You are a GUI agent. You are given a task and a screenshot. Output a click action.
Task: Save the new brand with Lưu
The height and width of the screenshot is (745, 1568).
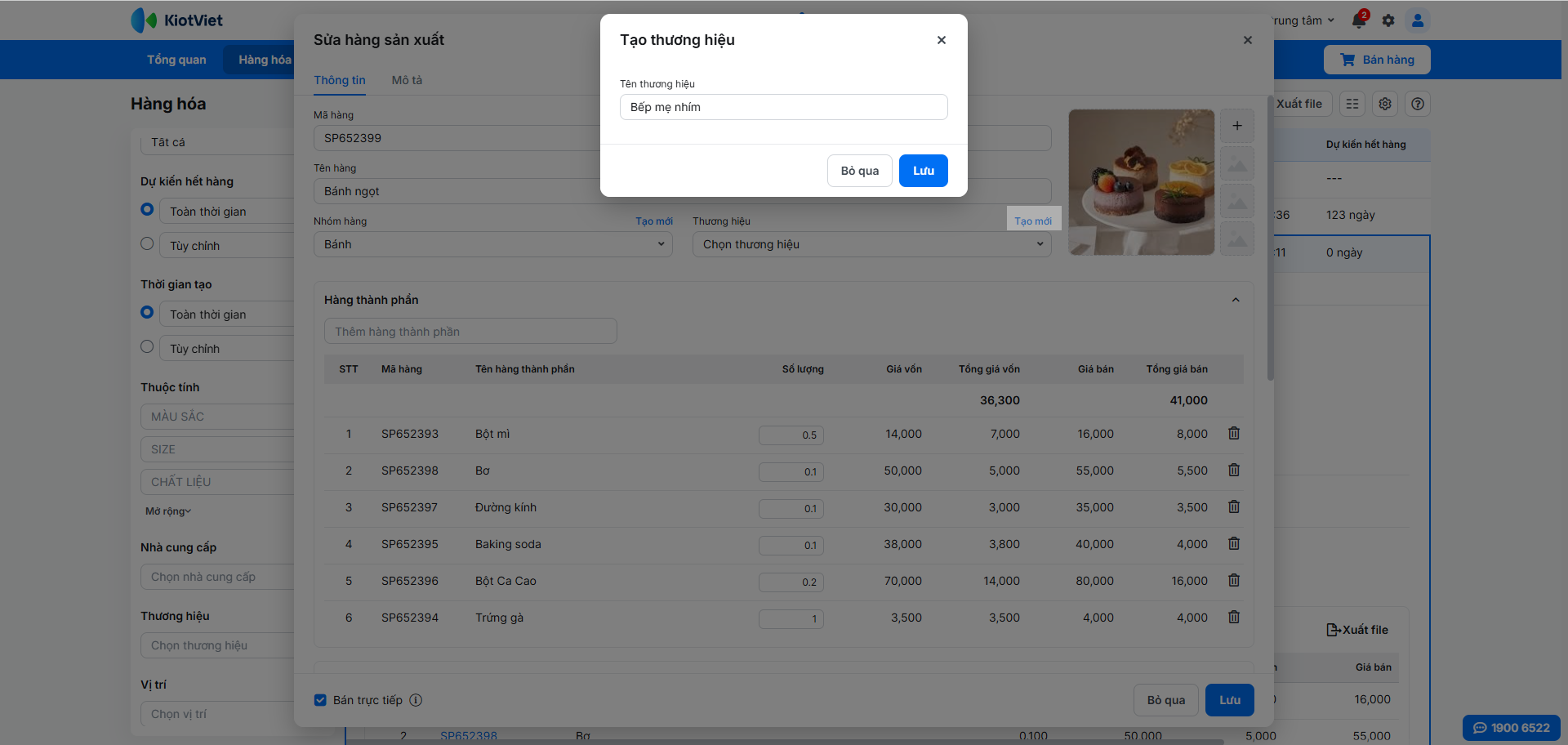[924, 171]
